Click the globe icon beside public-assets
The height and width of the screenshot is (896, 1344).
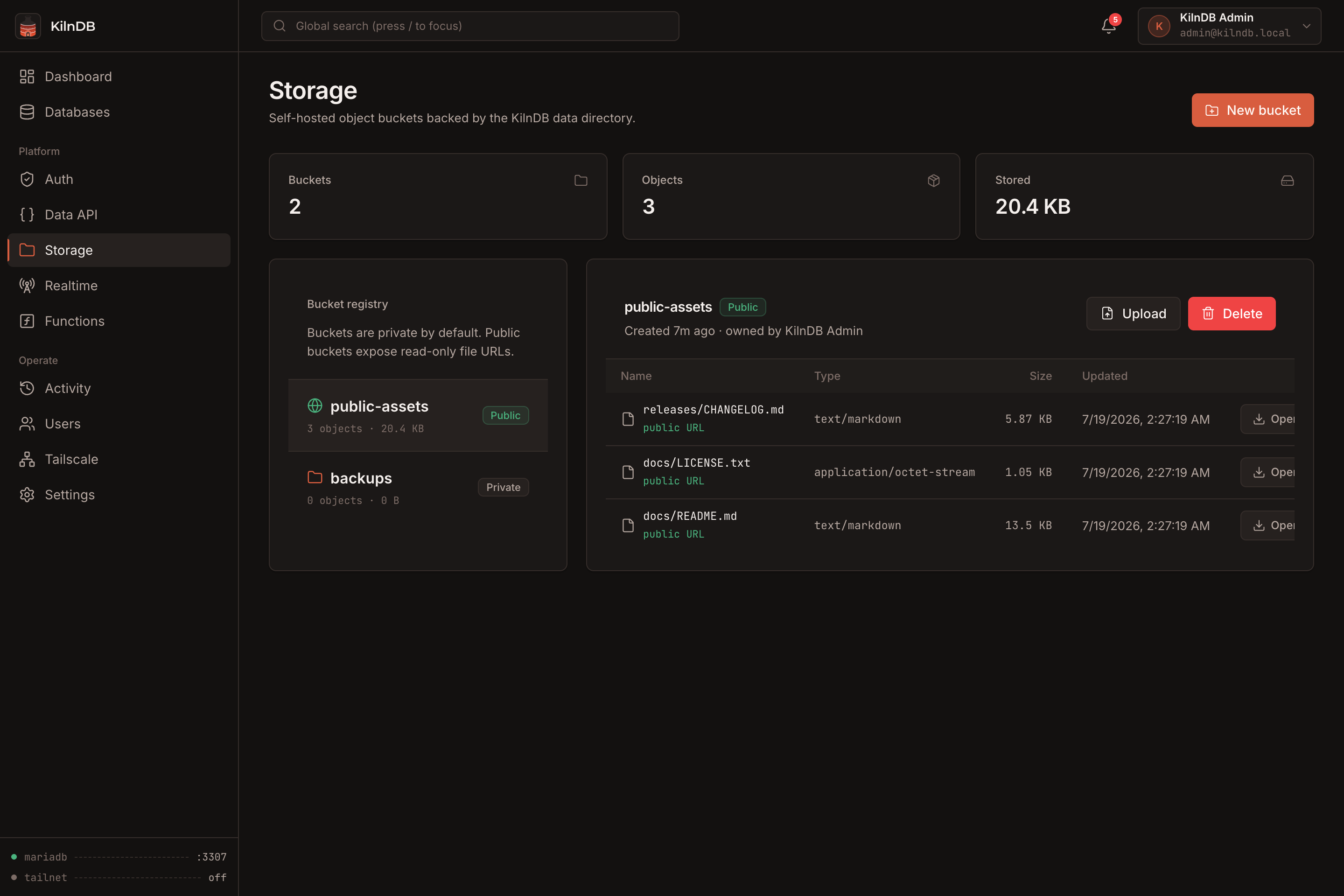tap(315, 406)
